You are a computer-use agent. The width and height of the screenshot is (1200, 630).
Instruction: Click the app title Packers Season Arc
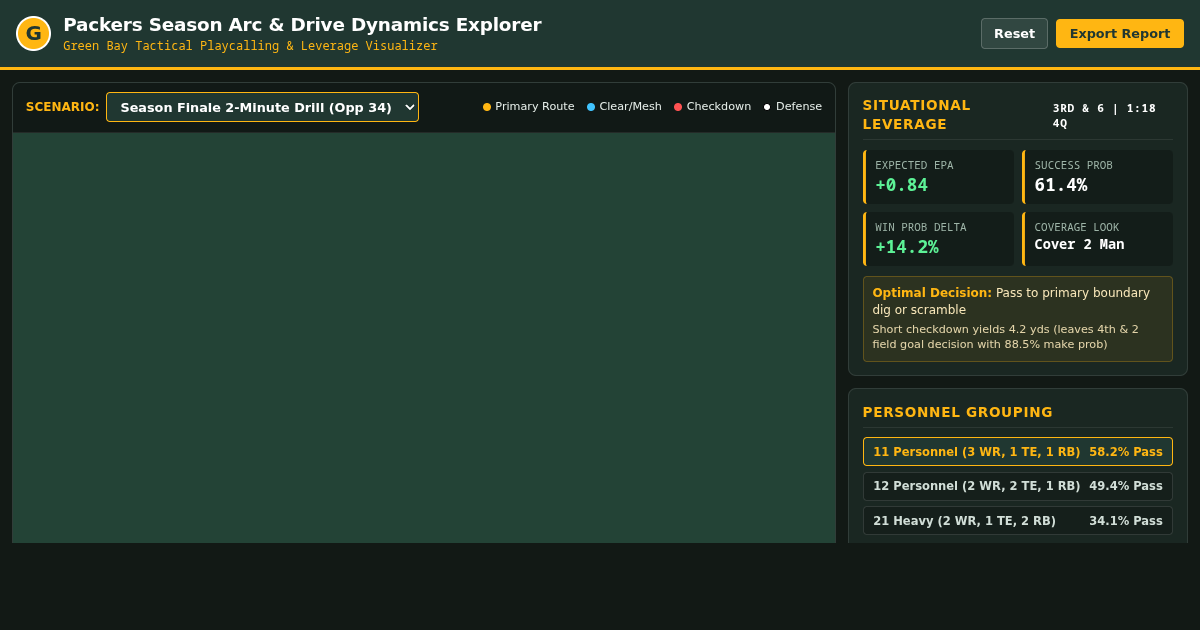click(x=302, y=25)
